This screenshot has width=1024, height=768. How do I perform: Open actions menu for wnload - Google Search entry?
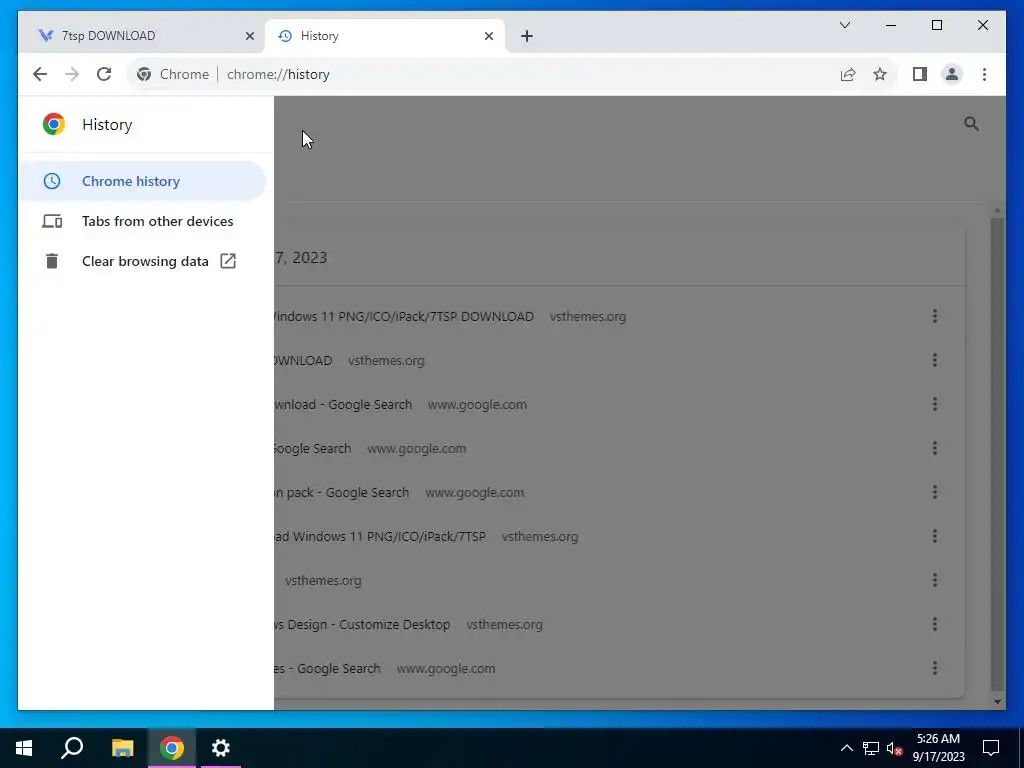(x=935, y=404)
